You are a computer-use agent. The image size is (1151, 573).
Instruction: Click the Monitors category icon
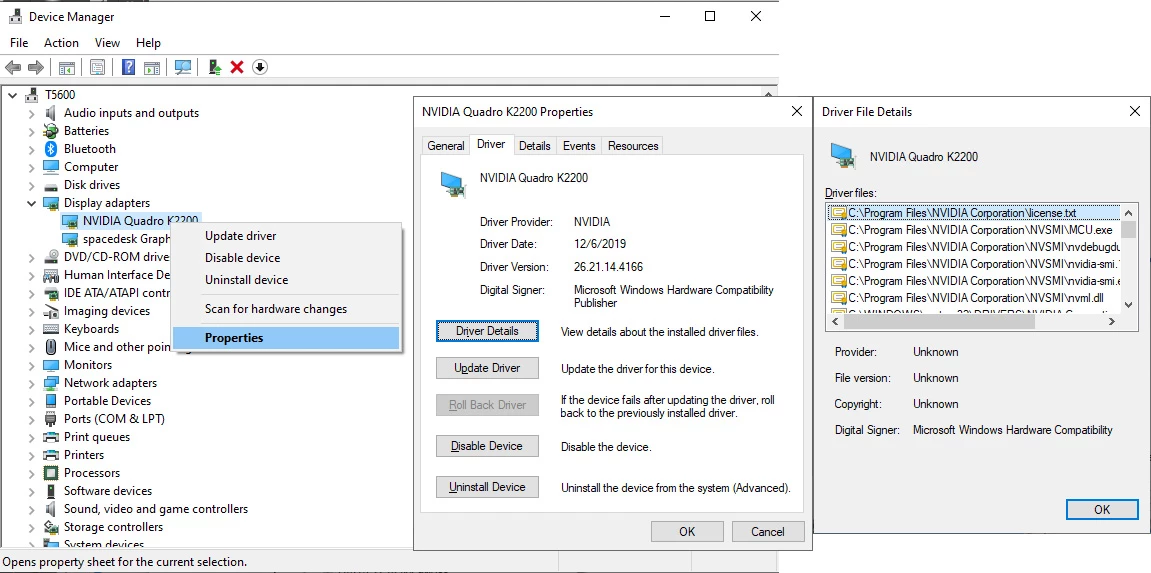click(51, 365)
